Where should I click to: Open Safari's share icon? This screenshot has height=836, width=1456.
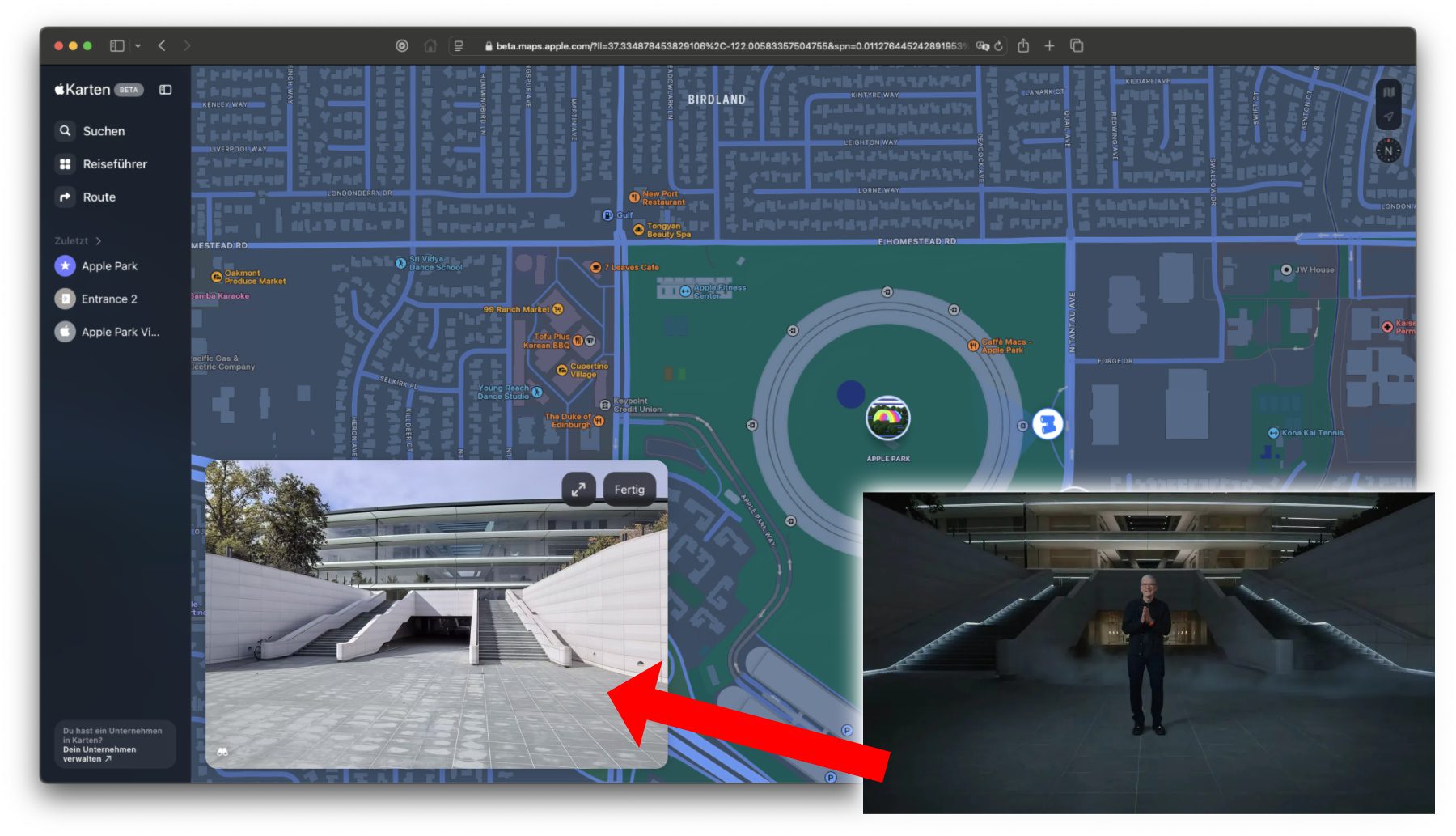click(1023, 46)
